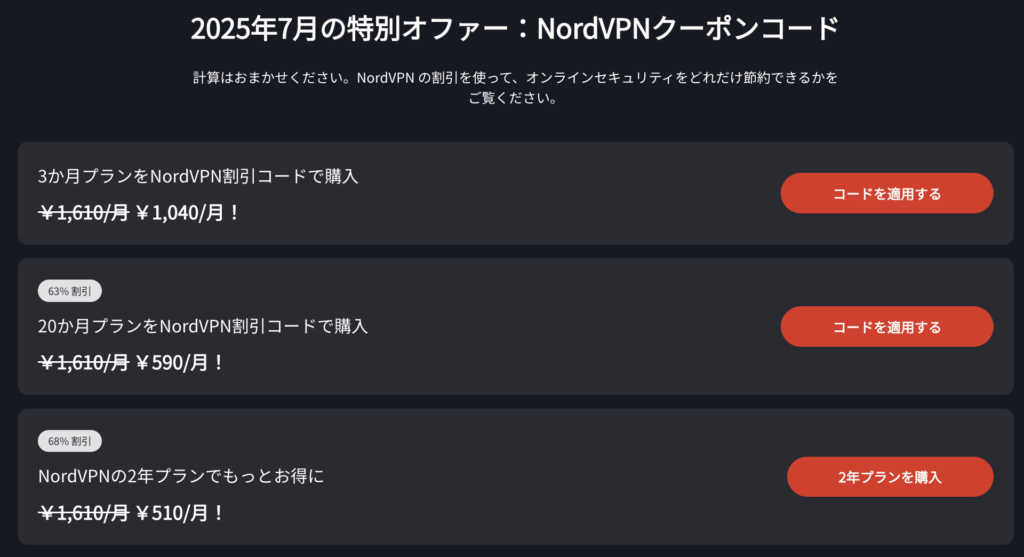Click the NordVPNの2年プランでもっとお得に title
Screen dimensions: 1024x557
(181, 476)
